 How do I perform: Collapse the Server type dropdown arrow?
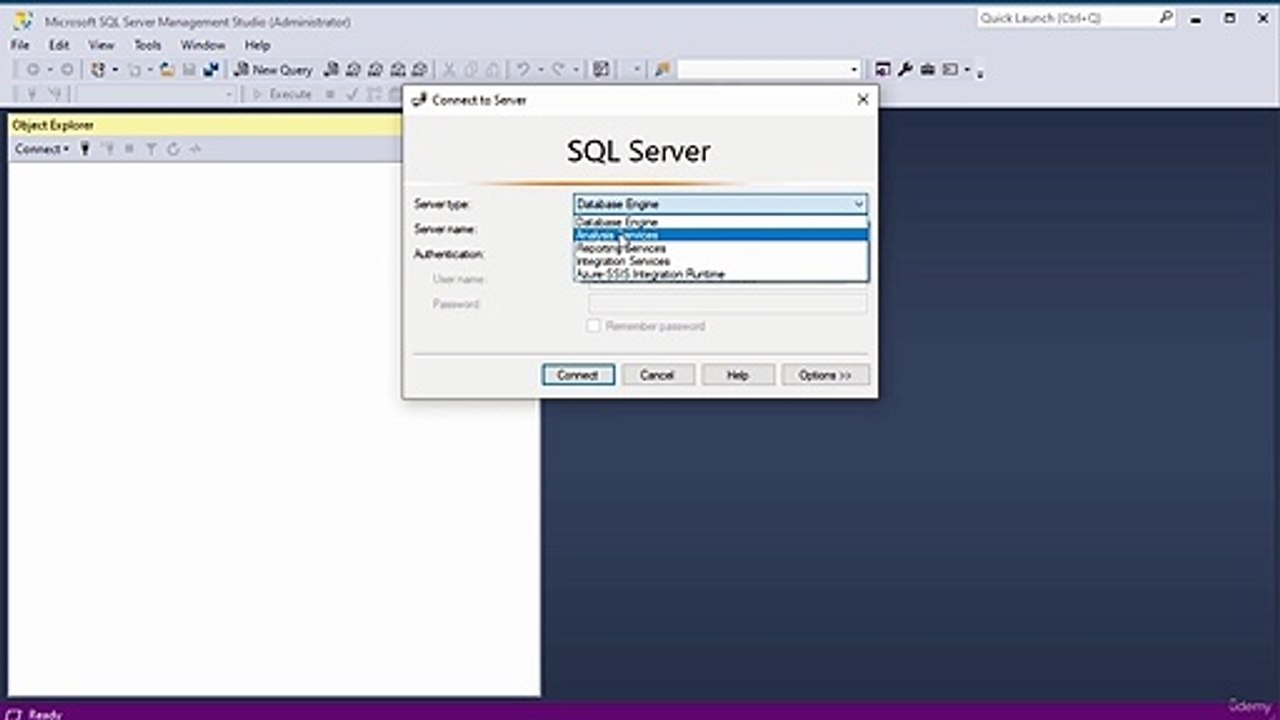point(858,204)
